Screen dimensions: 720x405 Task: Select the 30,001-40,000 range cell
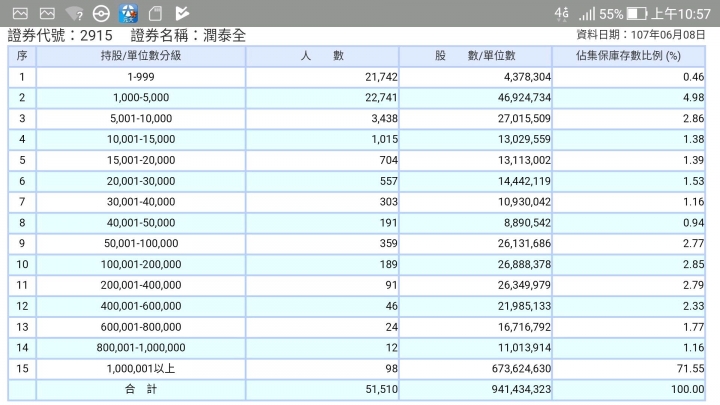[141, 202]
